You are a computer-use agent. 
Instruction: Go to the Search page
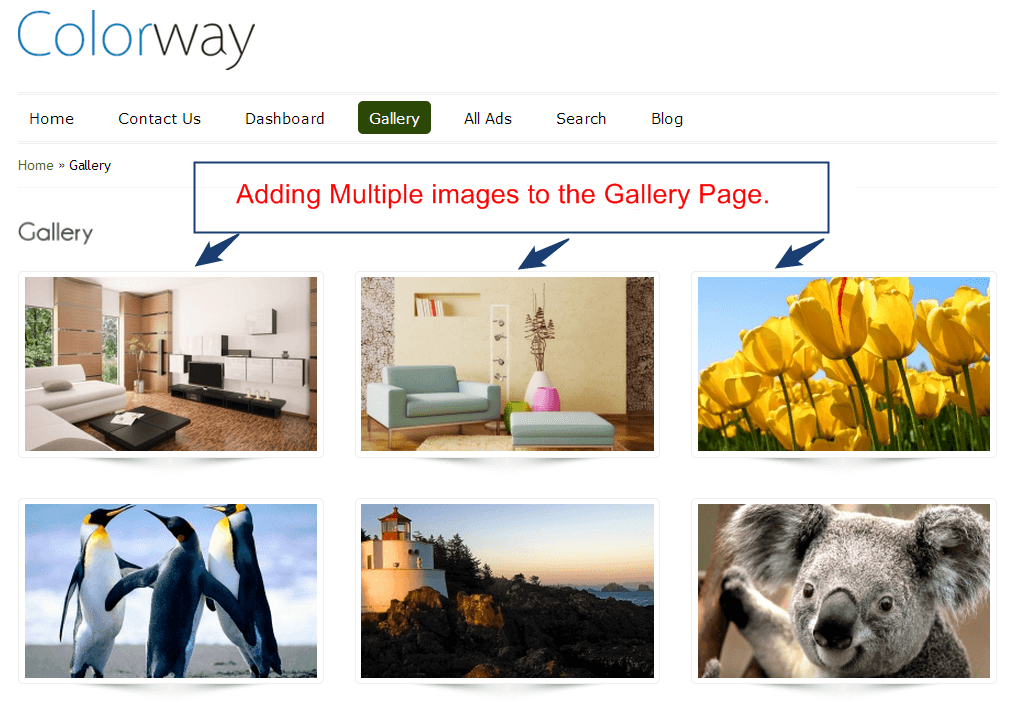pyautogui.click(x=581, y=118)
